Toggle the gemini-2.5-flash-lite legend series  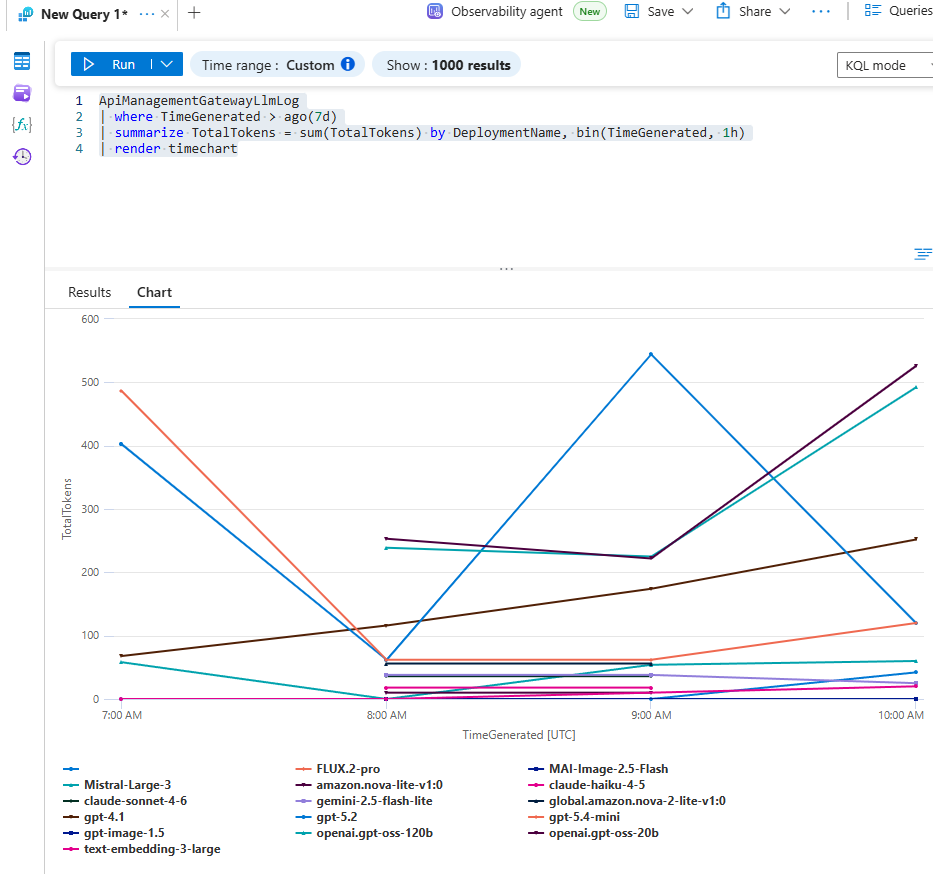[x=364, y=801]
